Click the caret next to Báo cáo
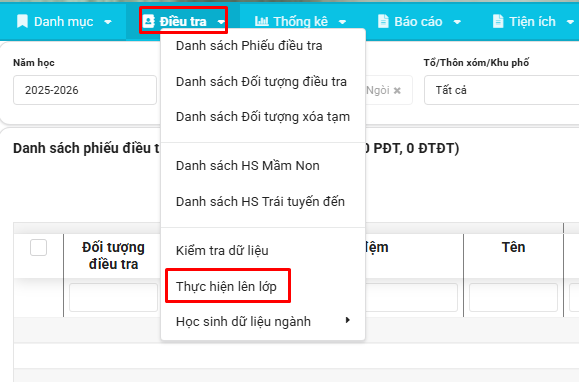The width and height of the screenshot is (579, 382). [457, 22]
